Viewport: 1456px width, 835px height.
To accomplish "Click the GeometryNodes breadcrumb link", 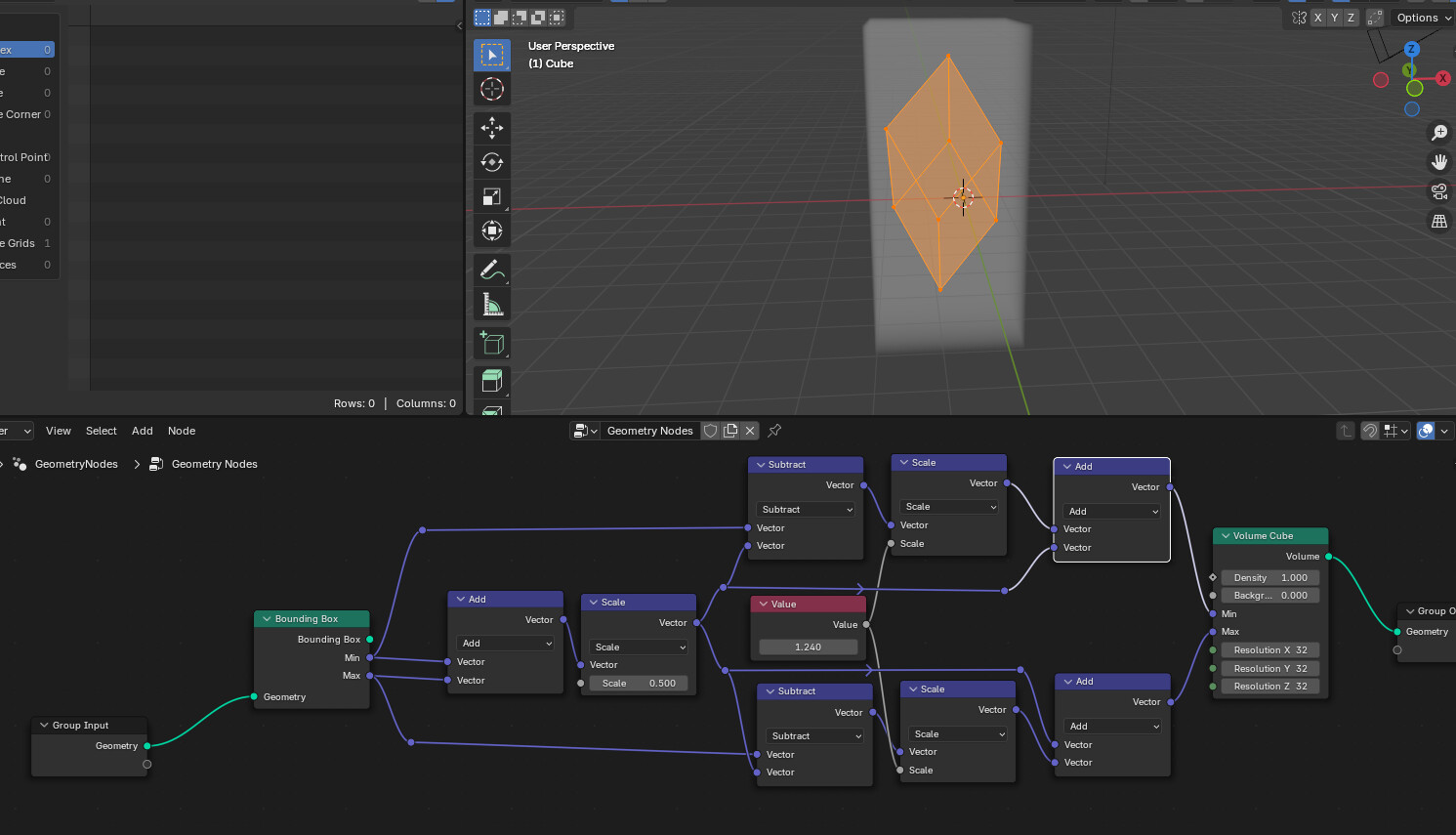I will point(76,464).
